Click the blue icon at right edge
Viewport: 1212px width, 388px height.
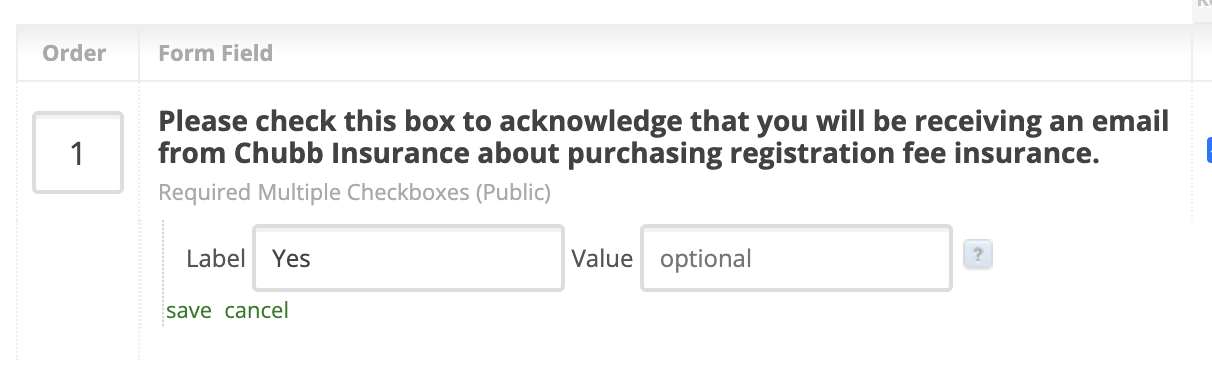[x=1209, y=151]
